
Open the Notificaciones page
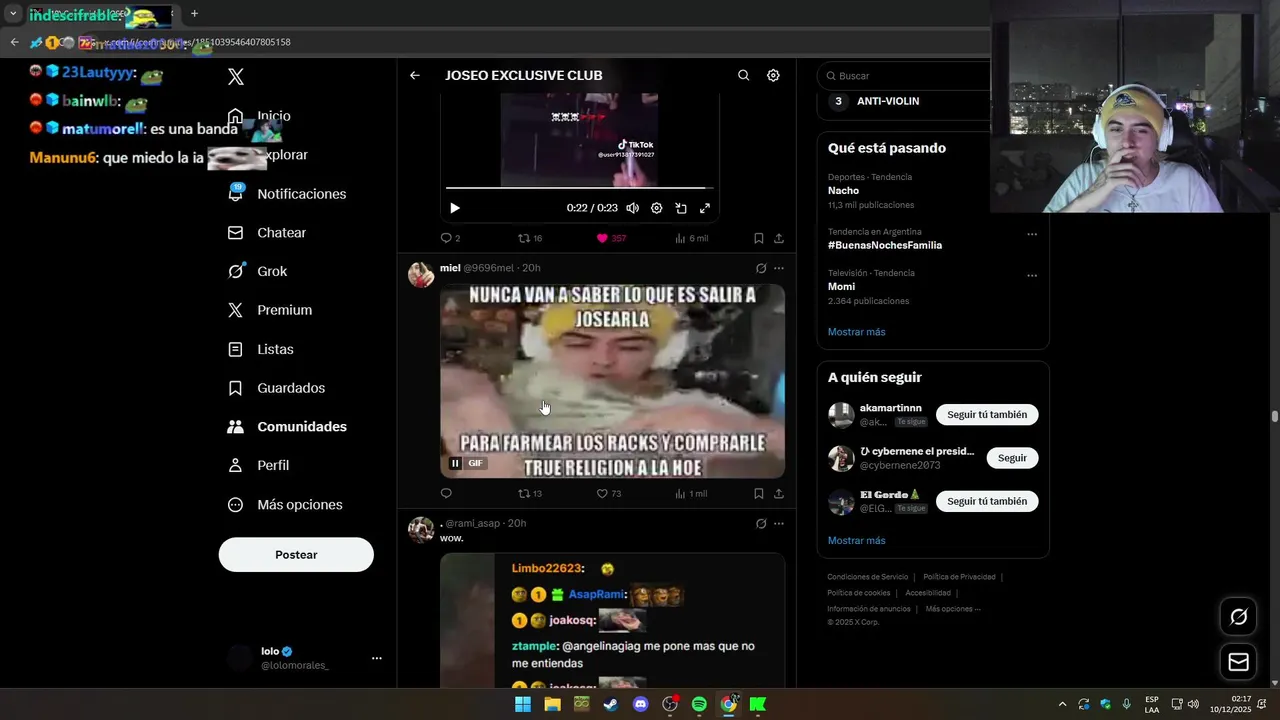[x=287, y=194]
